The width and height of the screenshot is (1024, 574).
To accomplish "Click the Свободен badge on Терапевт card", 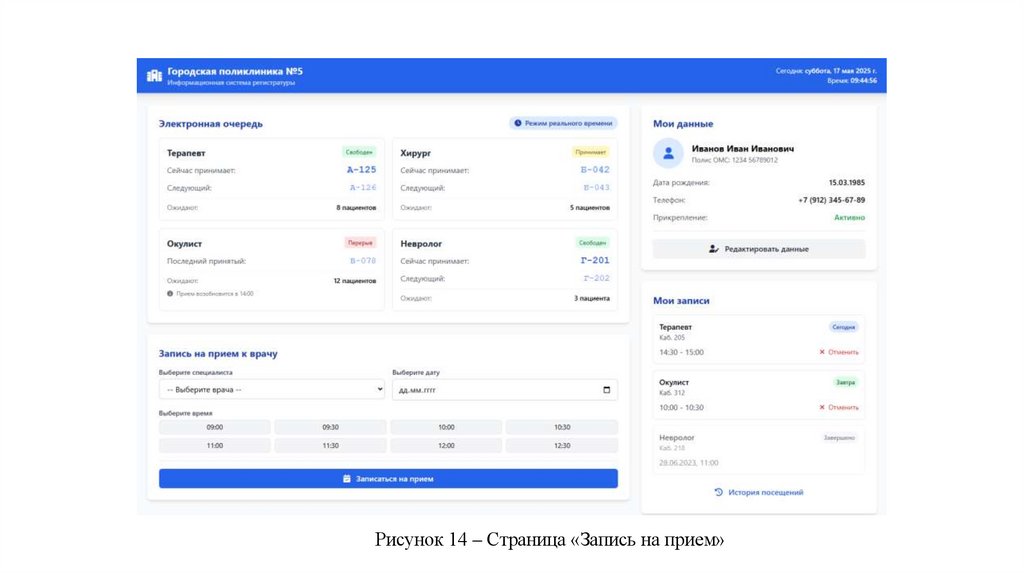I will 359,152.
